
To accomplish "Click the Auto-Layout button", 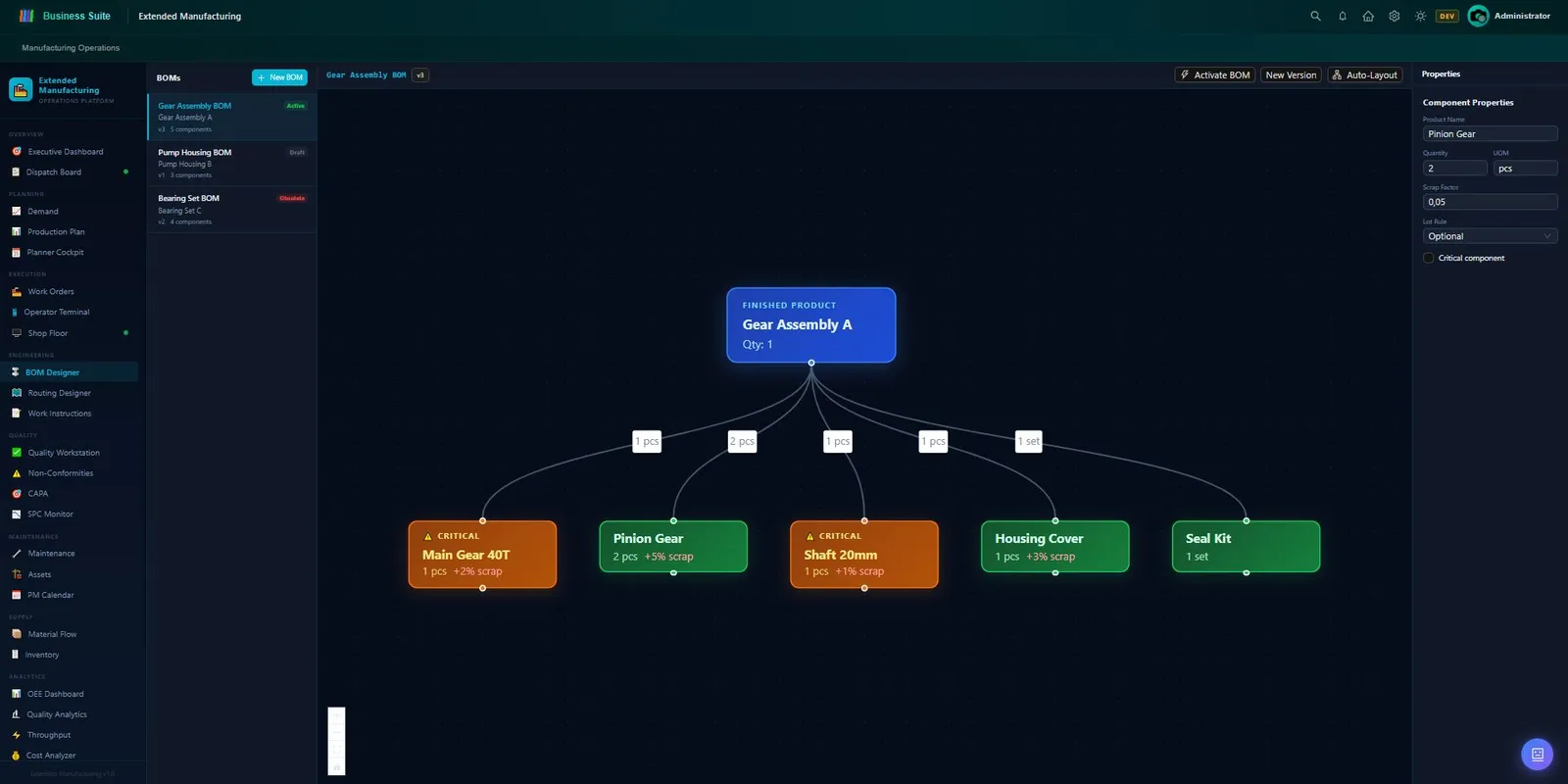I will [x=1365, y=74].
